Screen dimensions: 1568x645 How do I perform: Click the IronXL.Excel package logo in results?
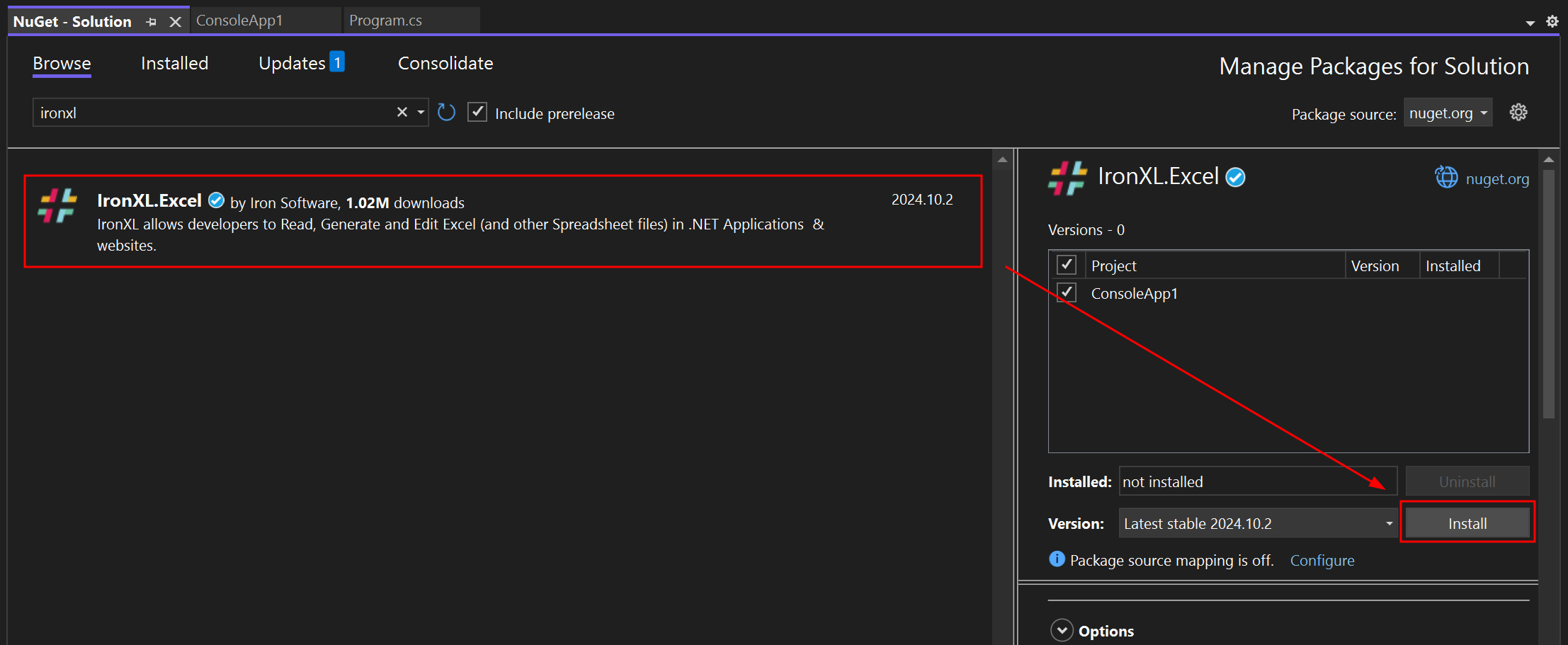click(57, 205)
